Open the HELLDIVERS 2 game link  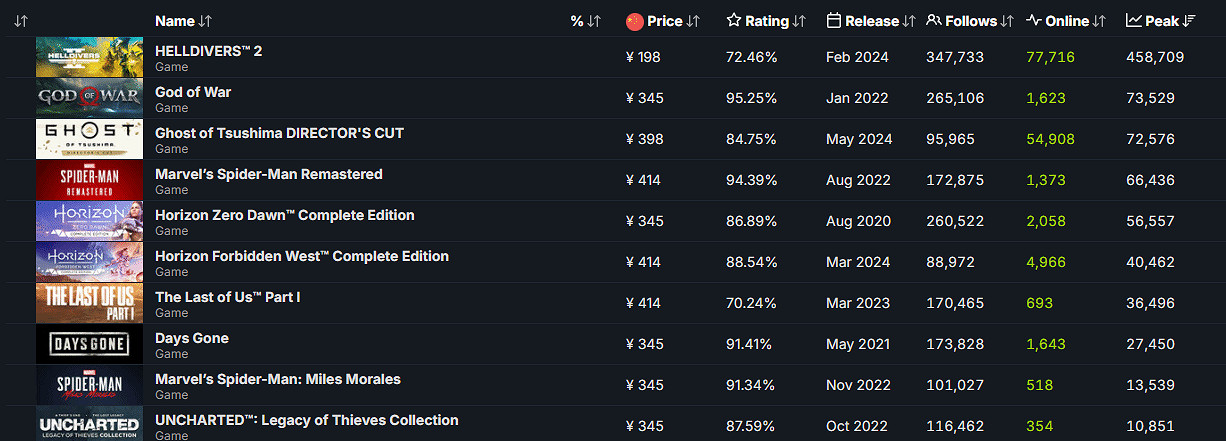[209, 51]
